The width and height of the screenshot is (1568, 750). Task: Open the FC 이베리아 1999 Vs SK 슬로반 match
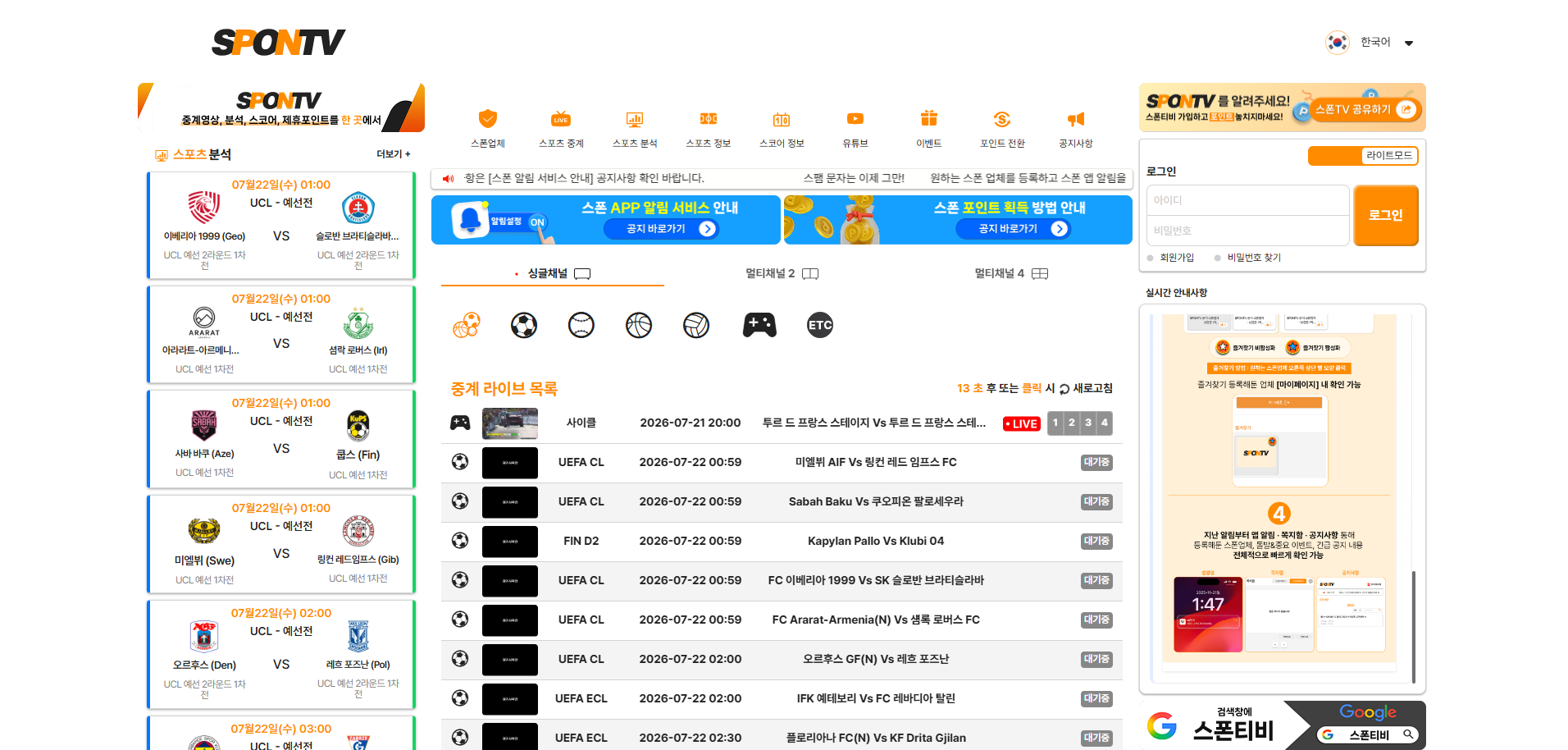point(876,580)
